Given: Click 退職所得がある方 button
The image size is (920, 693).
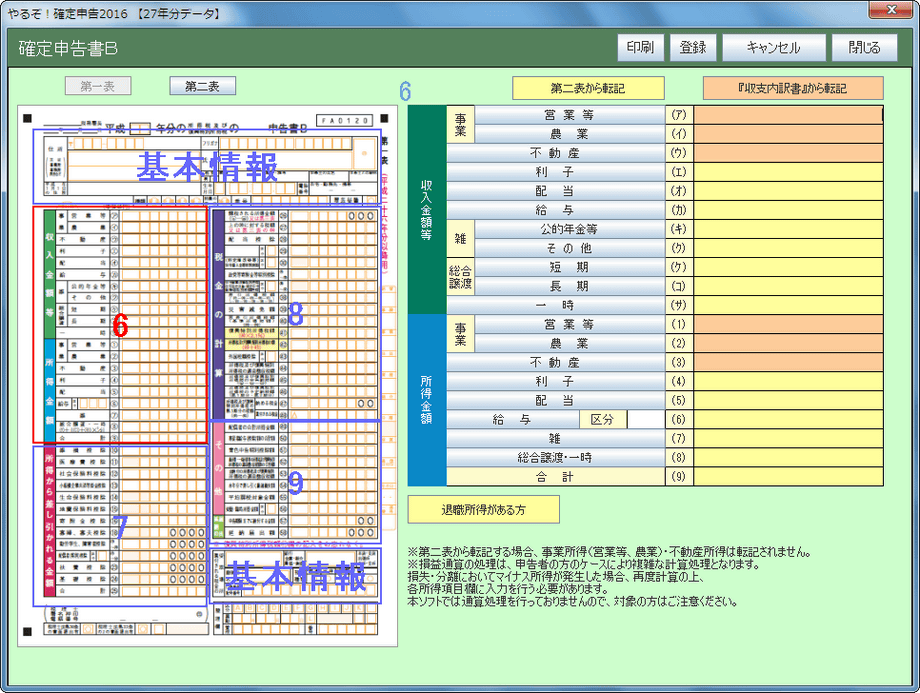Looking at the screenshot, I should [483, 510].
